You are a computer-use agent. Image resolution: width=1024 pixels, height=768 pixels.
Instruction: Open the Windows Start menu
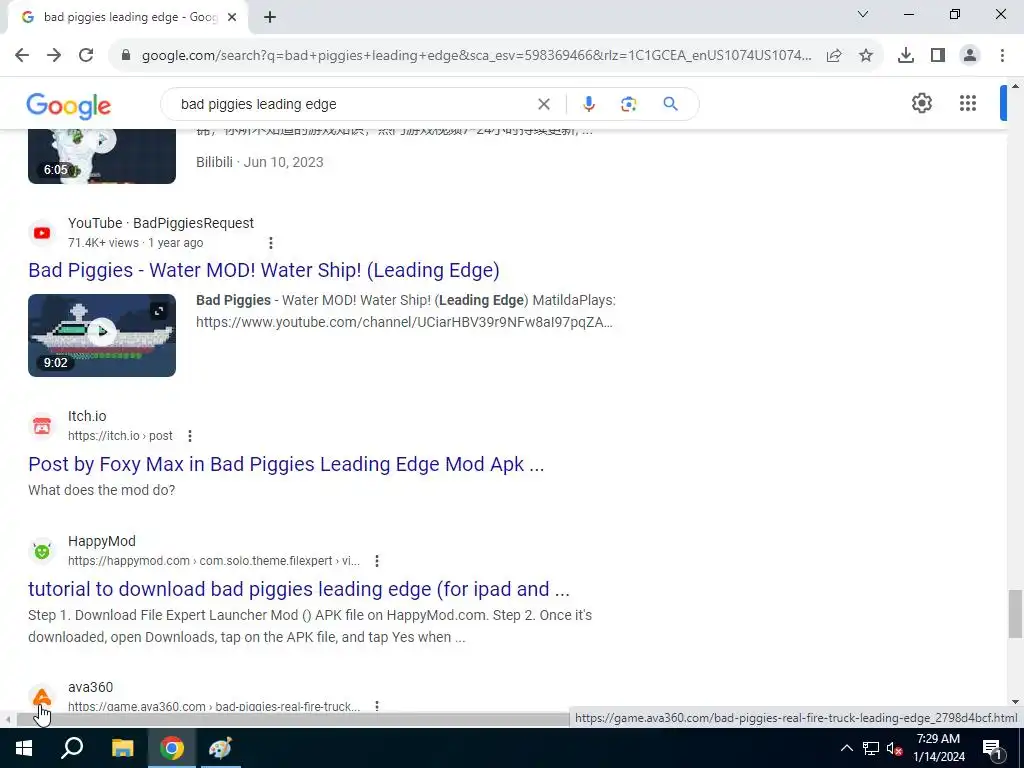pyautogui.click(x=24, y=748)
